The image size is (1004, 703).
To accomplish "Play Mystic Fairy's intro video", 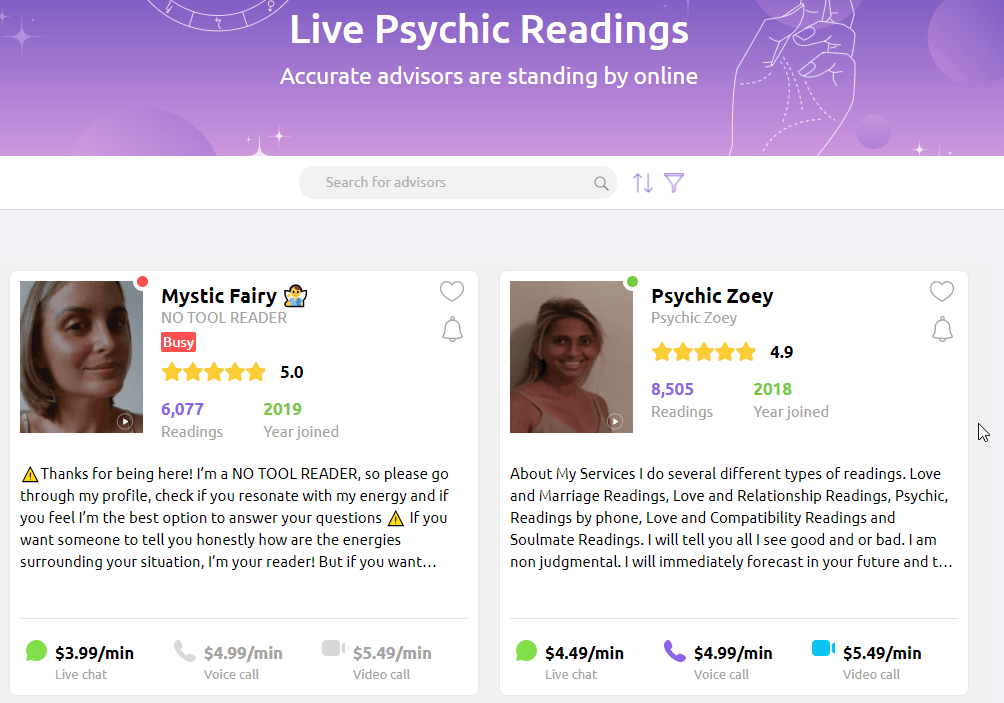I will [x=125, y=421].
